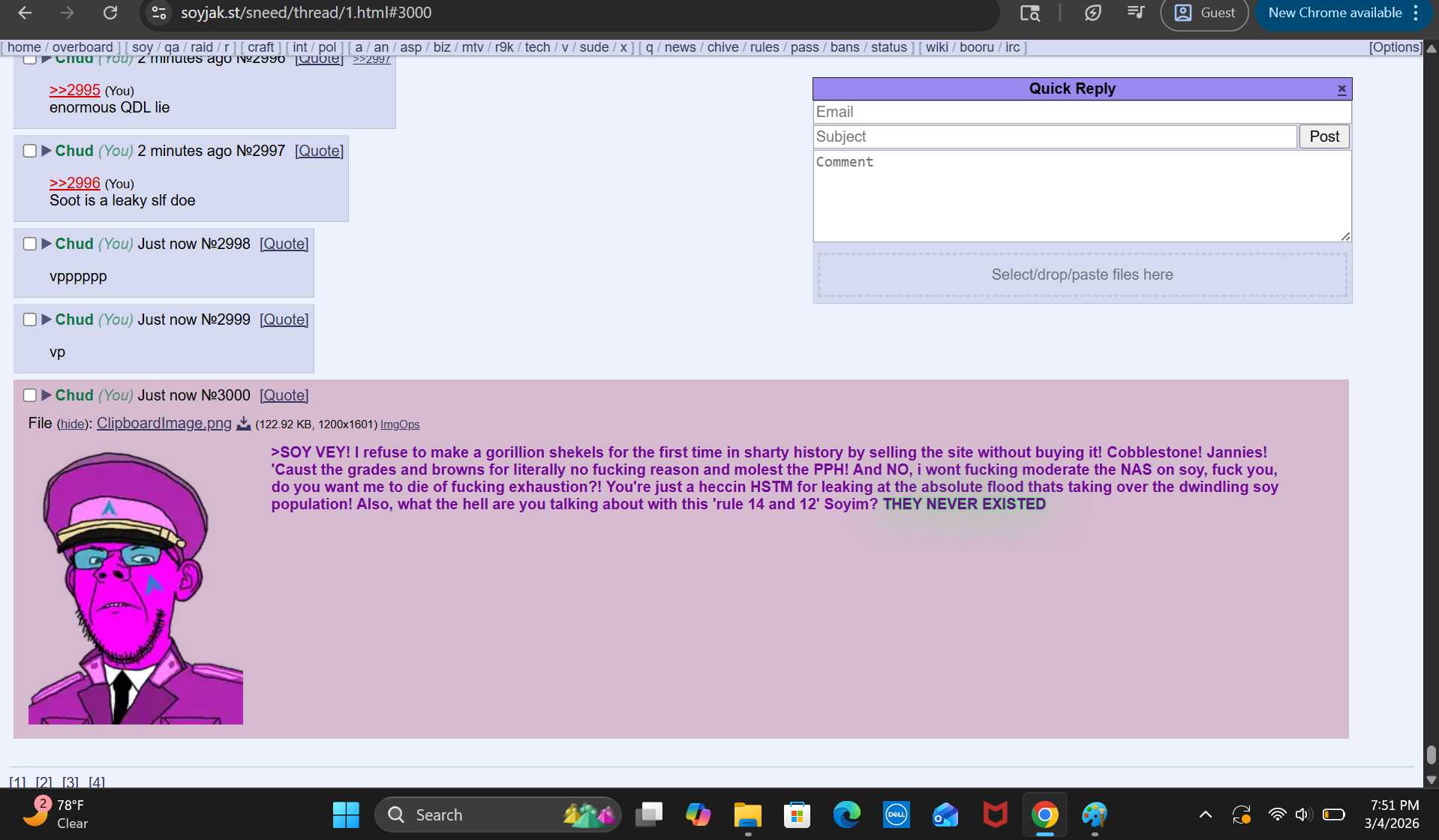Click into the Comment text area
The width and height of the screenshot is (1439, 840).
click(x=1082, y=196)
